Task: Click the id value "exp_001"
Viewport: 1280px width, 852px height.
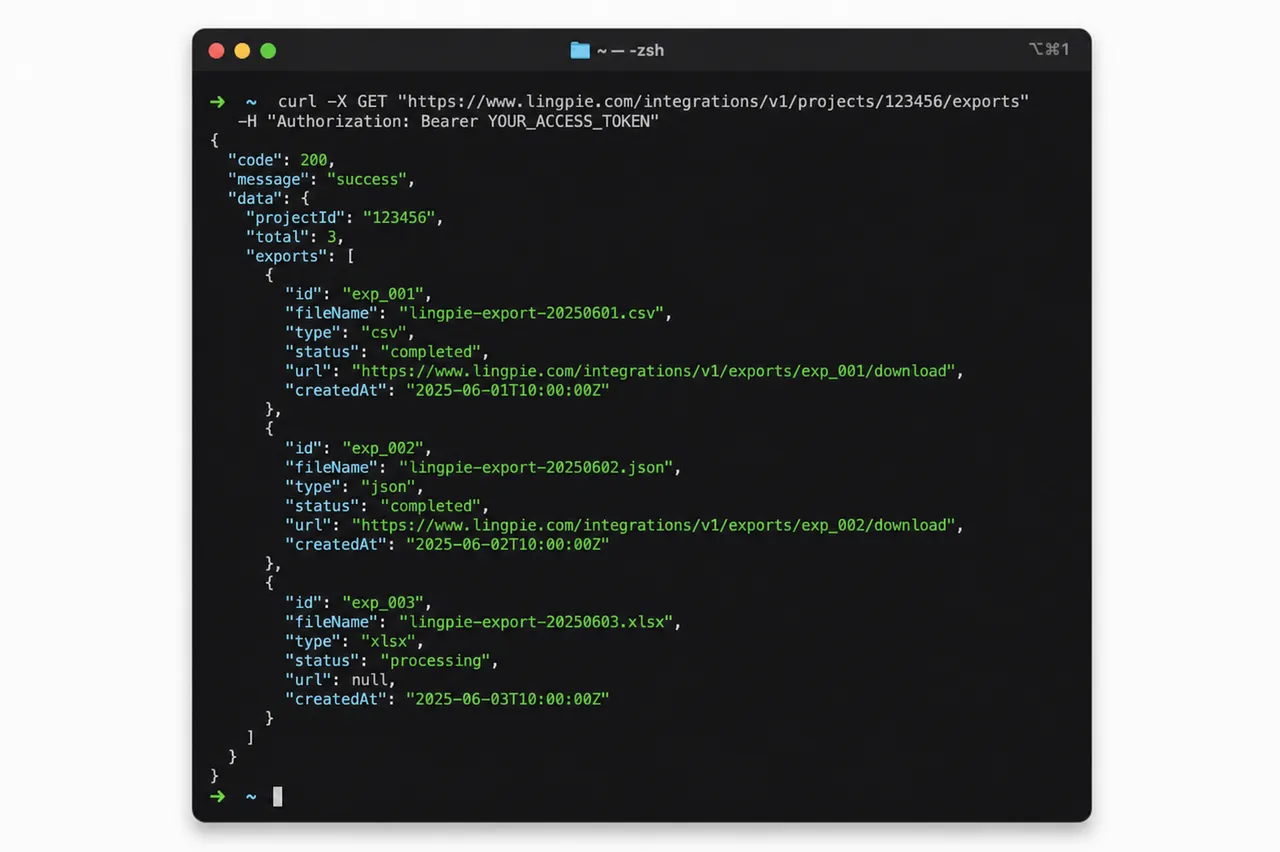Action: tap(385, 294)
